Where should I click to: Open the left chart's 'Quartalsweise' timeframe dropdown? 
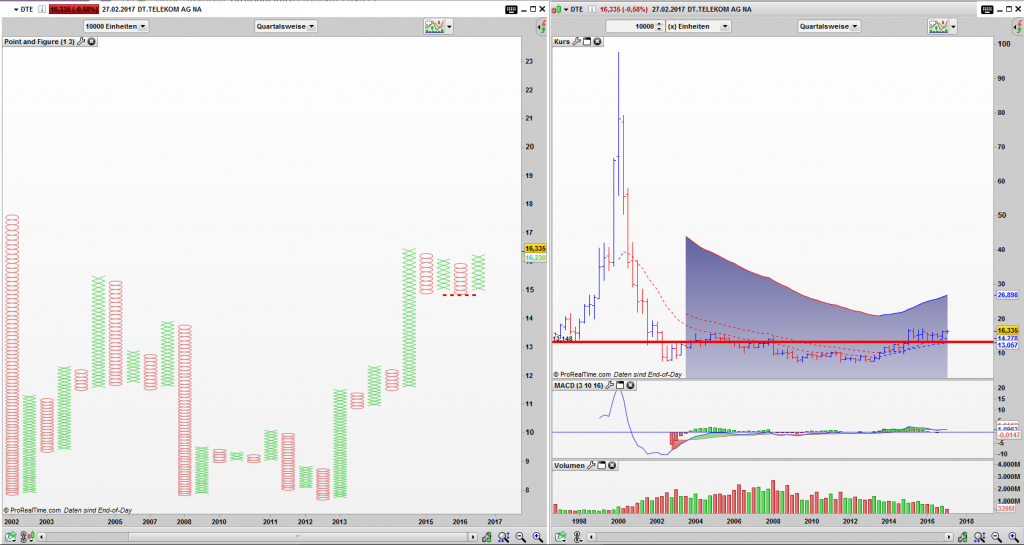pos(286,26)
